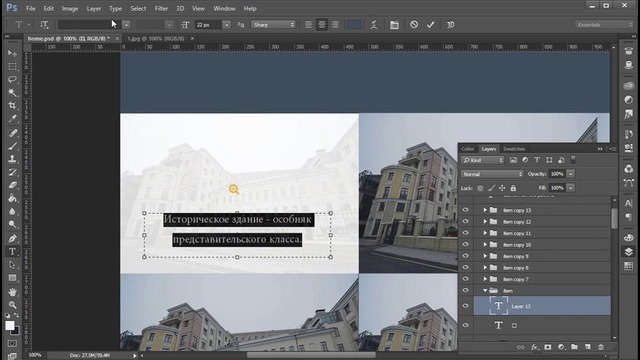Select the Zoom tool in toolbox
The image size is (640, 360).
[x=12, y=305]
